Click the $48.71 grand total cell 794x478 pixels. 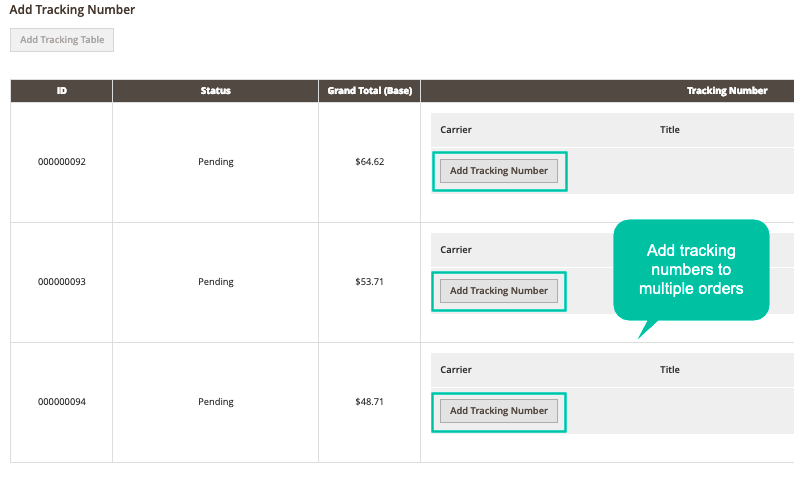tap(370, 402)
